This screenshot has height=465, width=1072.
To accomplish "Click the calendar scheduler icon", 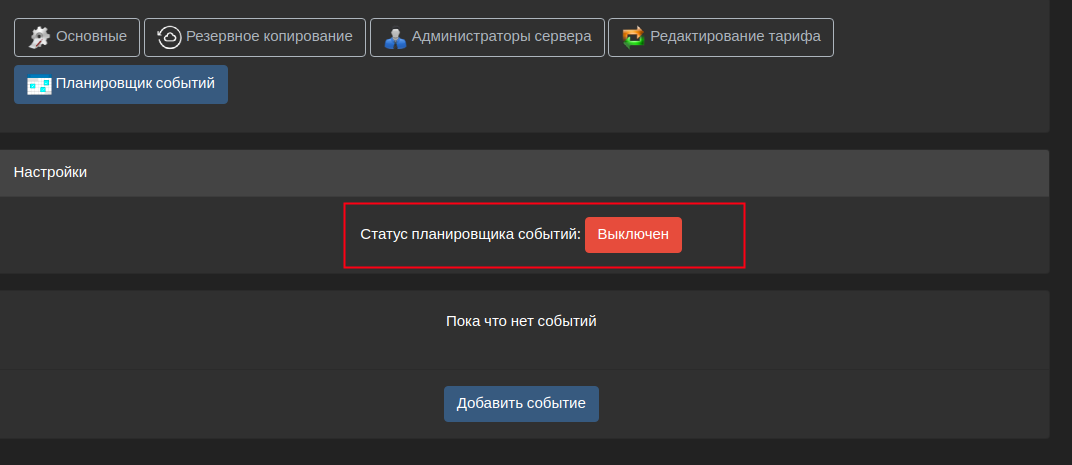I will coord(40,85).
